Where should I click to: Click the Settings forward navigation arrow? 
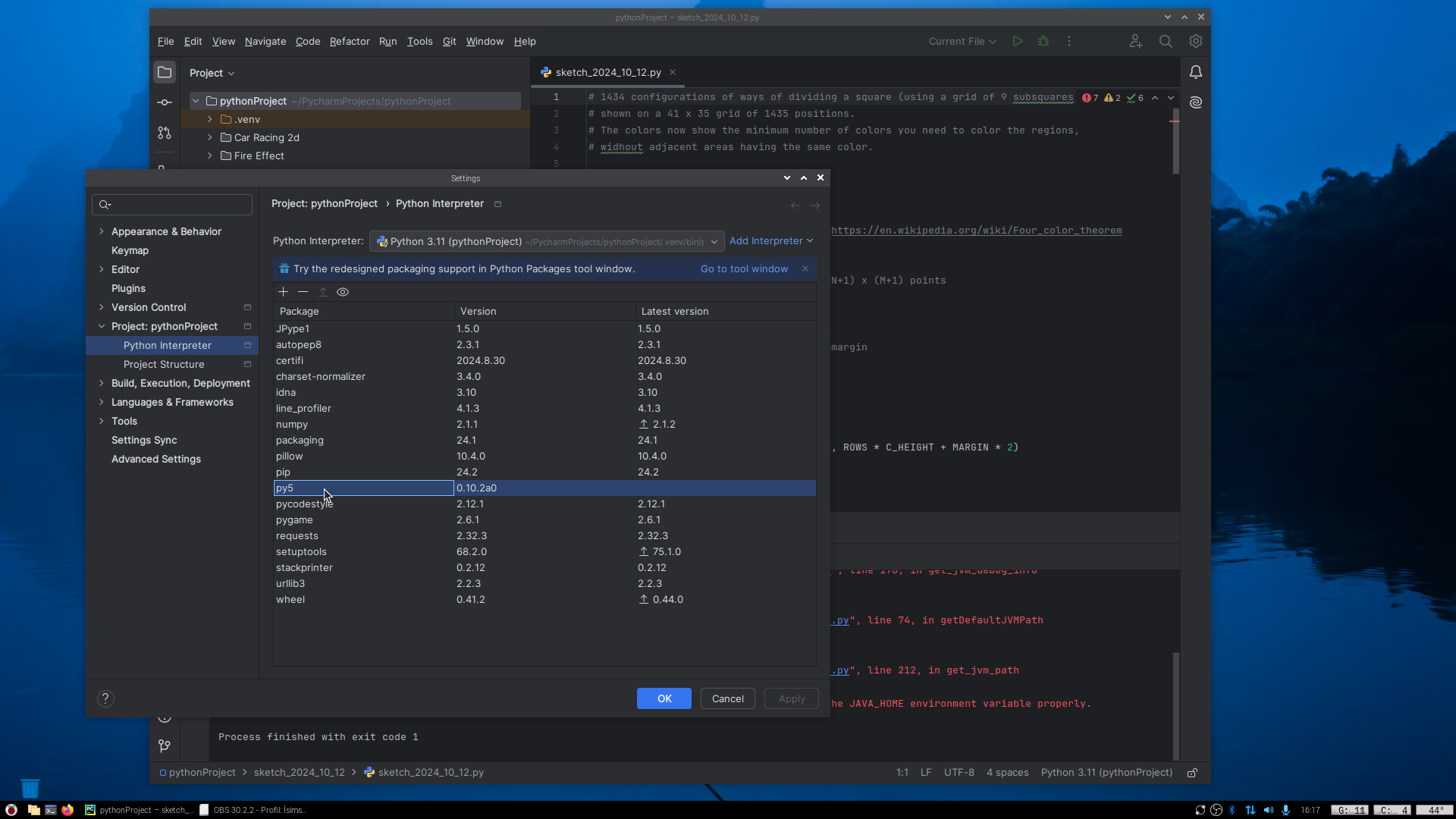[x=815, y=206]
